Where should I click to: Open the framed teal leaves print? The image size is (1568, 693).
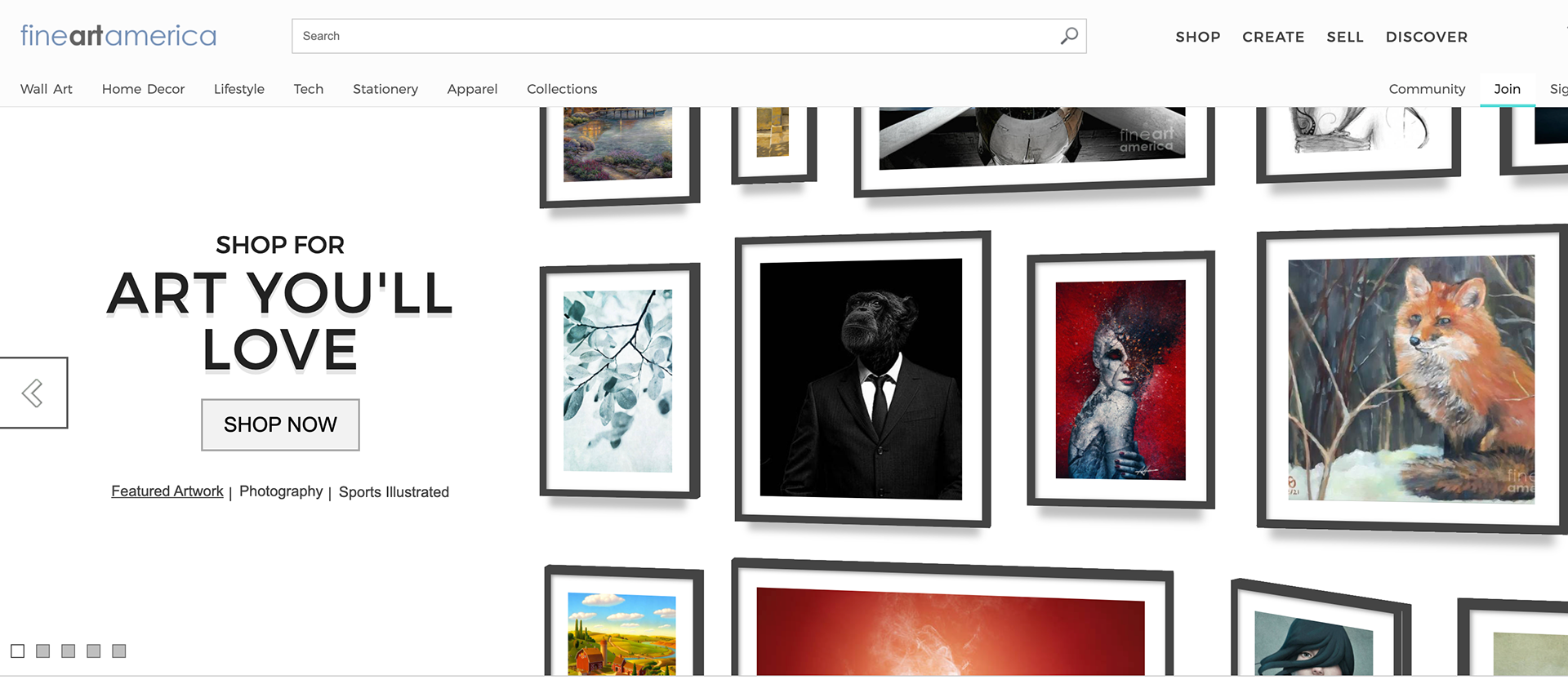click(x=620, y=380)
